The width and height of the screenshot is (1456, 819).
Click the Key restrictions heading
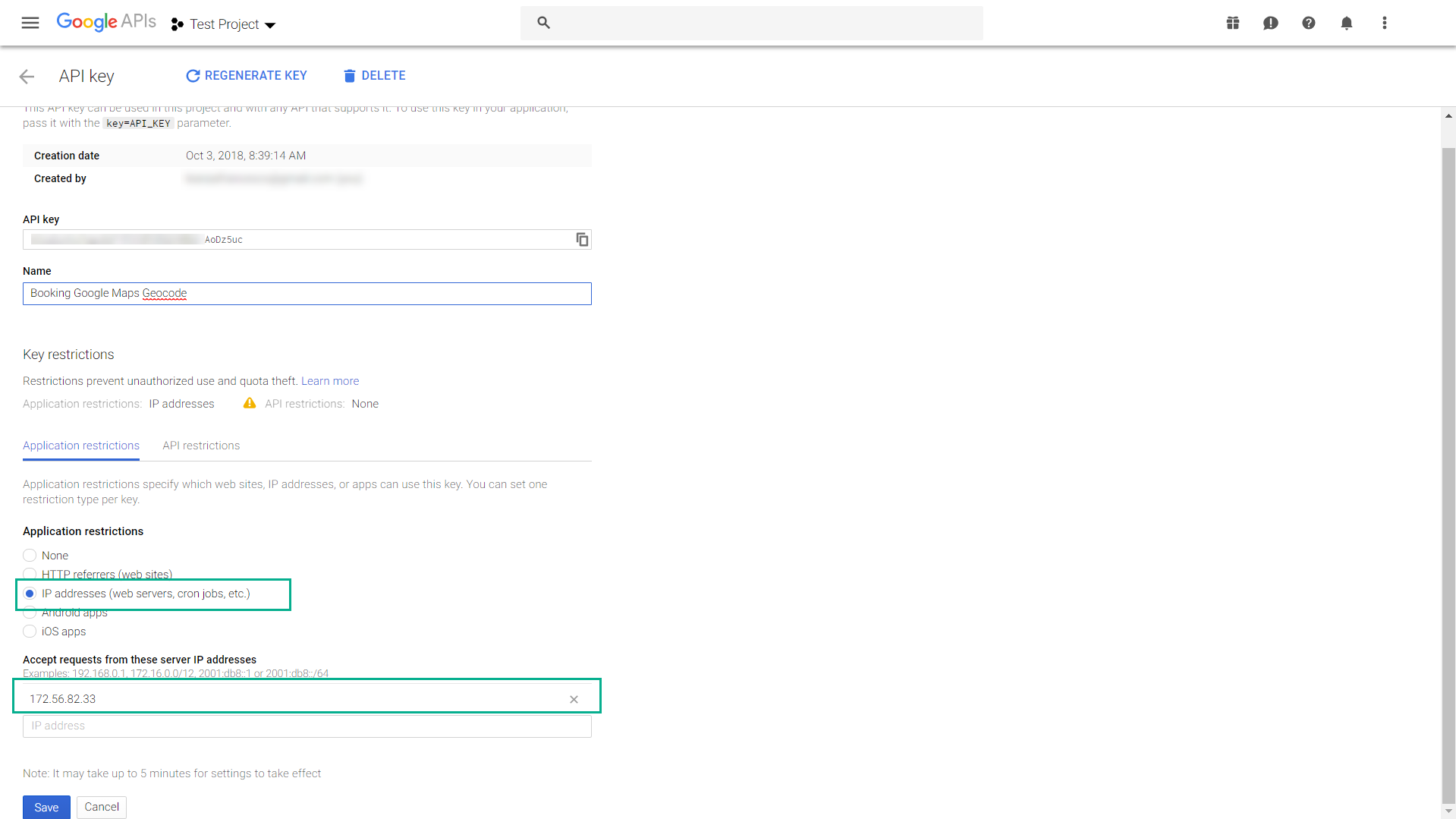click(x=68, y=354)
